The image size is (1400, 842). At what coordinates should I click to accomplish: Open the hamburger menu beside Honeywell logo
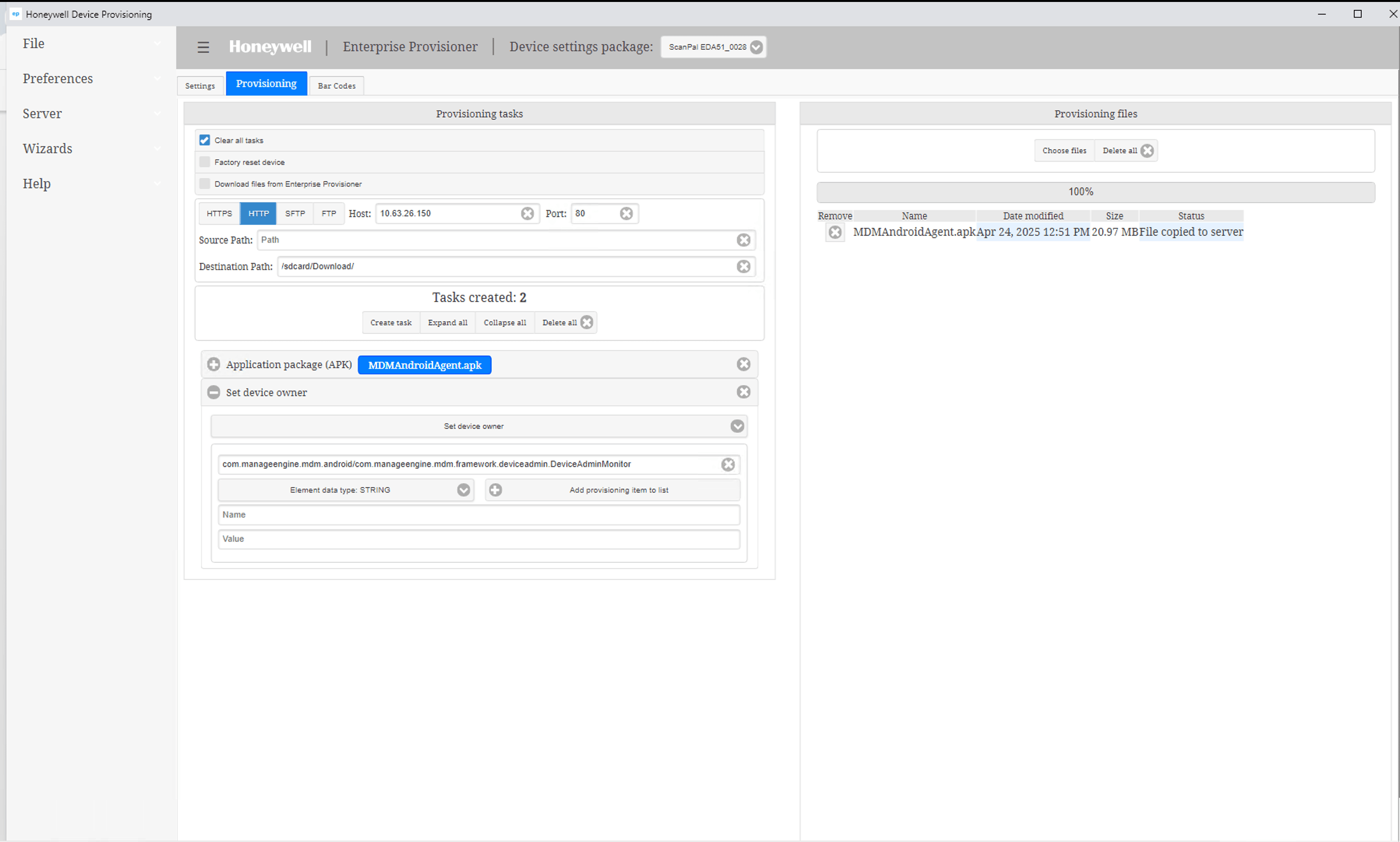(203, 47)
